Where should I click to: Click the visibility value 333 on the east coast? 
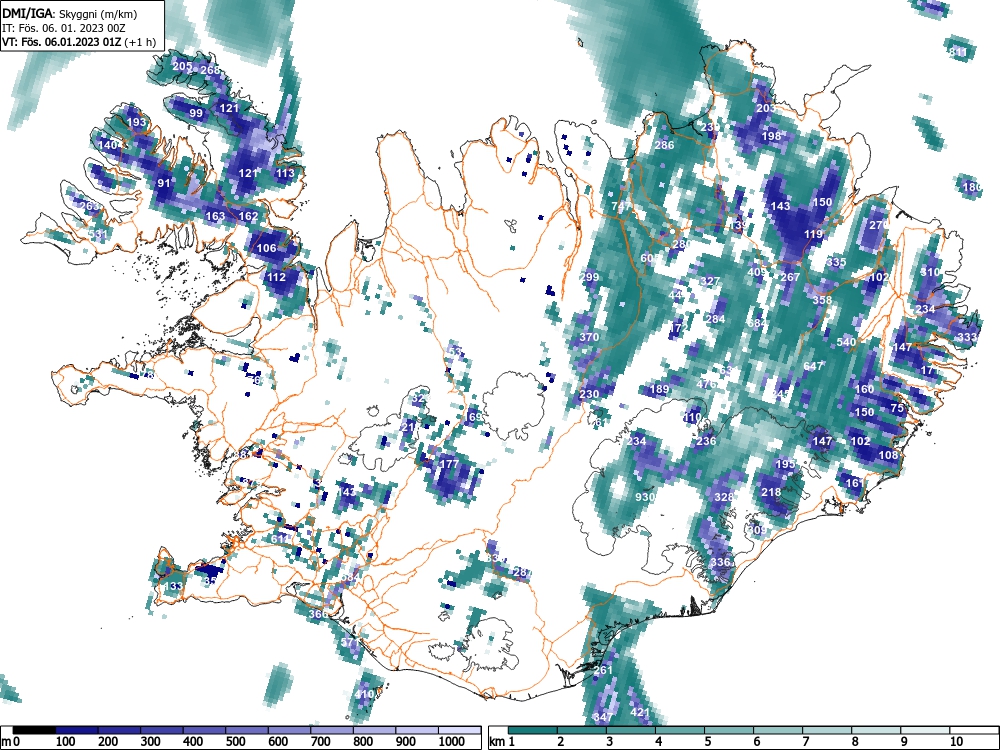(x=967, y=337)
